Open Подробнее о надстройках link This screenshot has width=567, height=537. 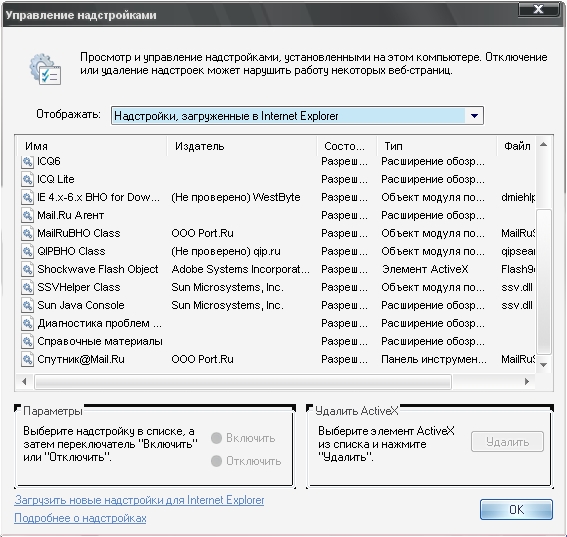[x=80, y=518]
